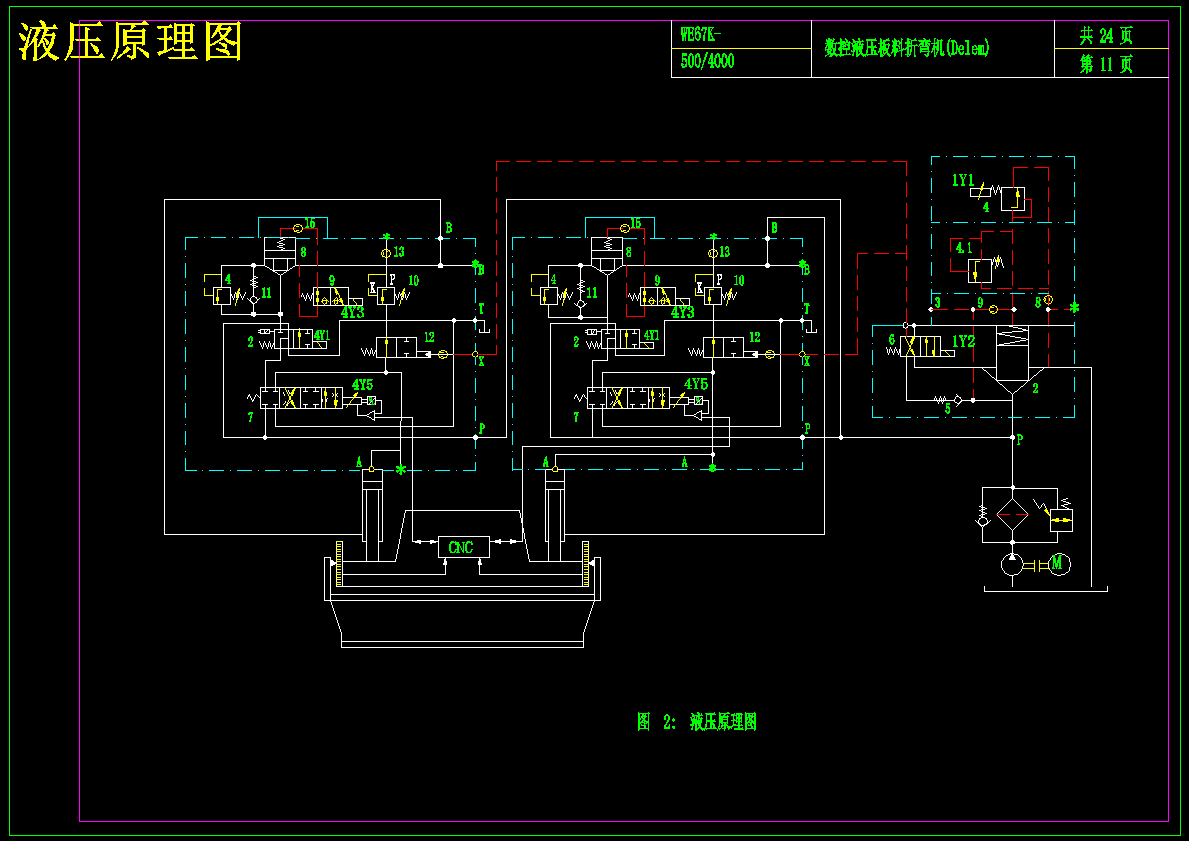Click the 4Y3 label in right valve block
1189x841 pixels.
click(x=682, y=312)
